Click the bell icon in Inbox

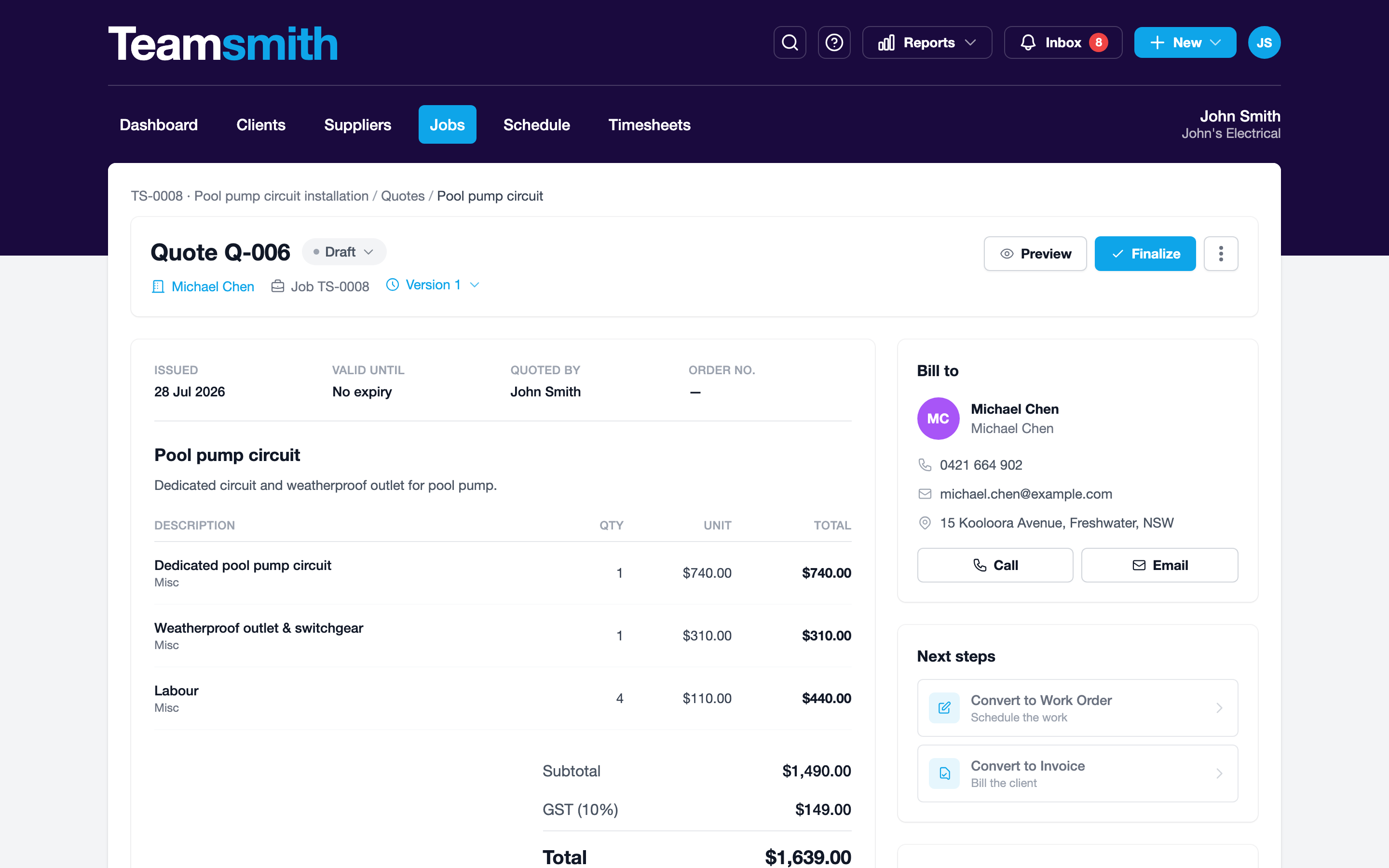(1028, 42)
